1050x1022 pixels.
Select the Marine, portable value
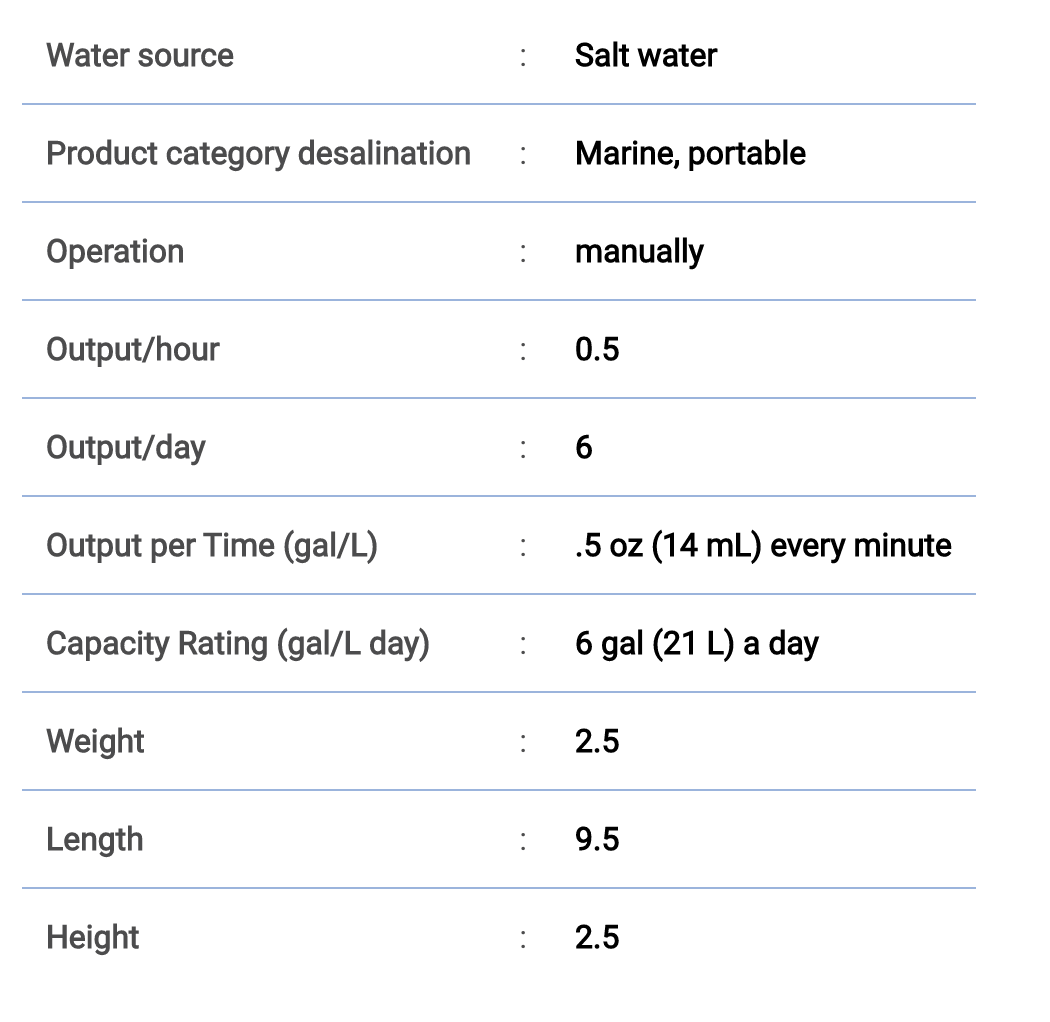tap(690, 153)
